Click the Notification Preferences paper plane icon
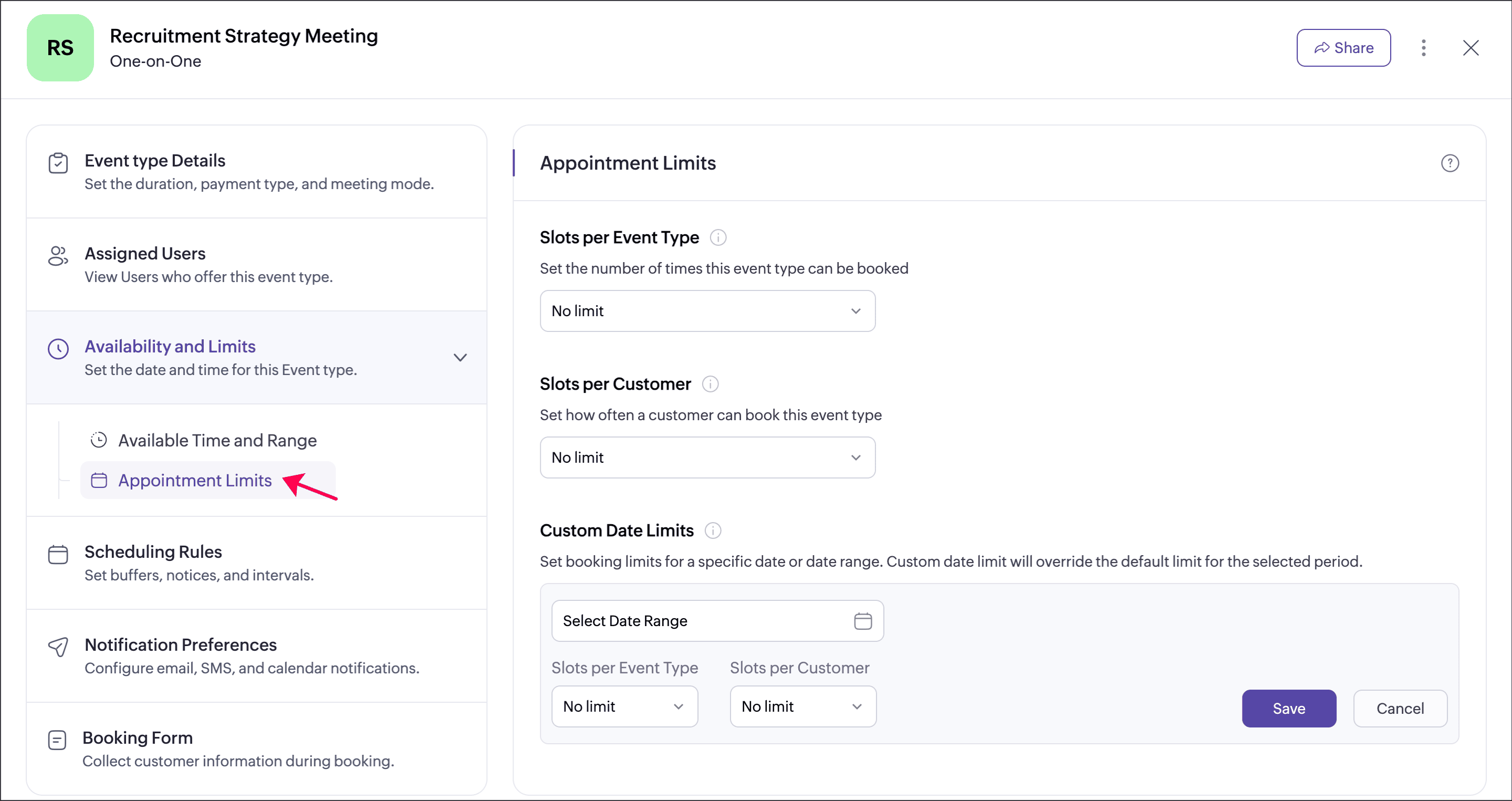The image size is (1512, 801). 58,647
